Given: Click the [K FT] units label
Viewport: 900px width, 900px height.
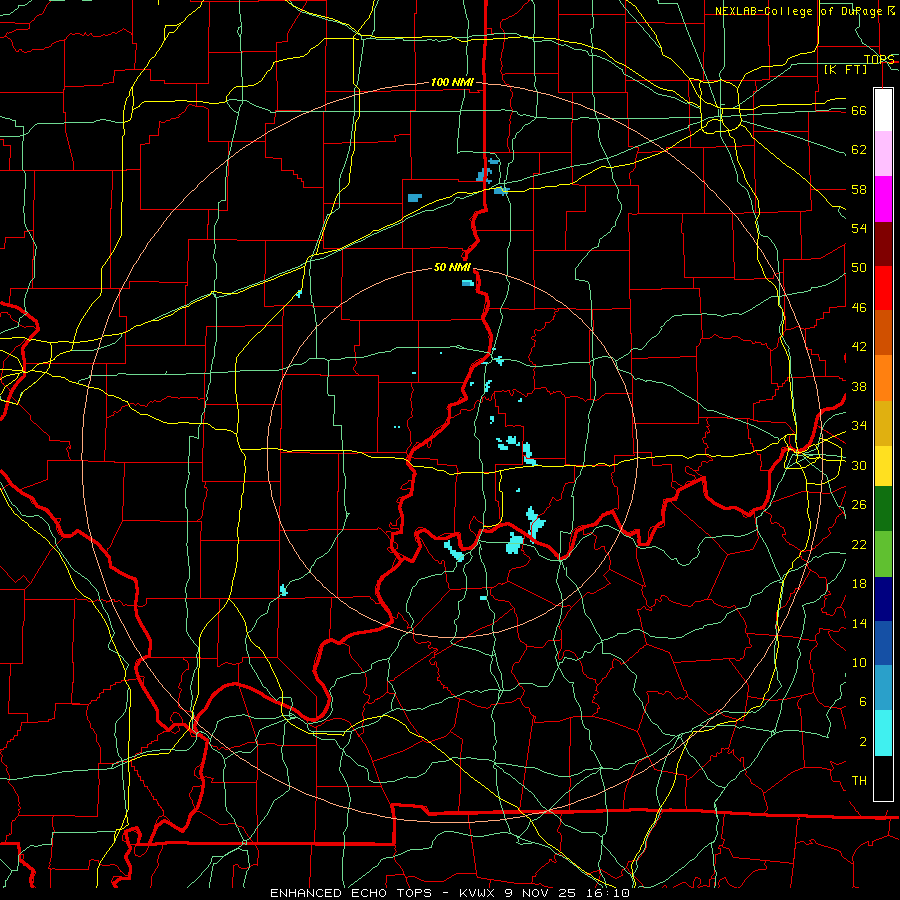Looking at the screenshot, I should coord(845,69).
